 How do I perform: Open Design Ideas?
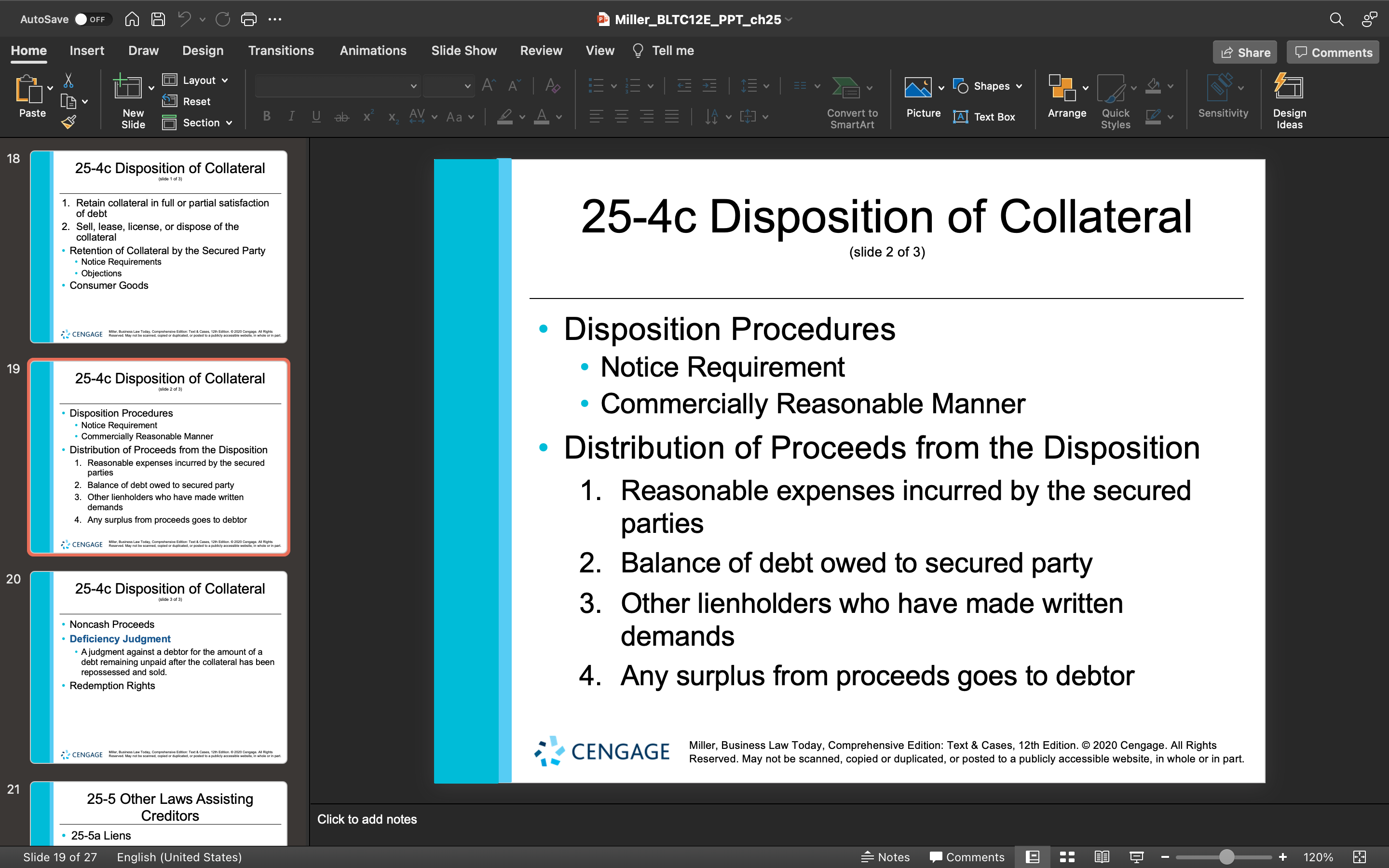1289,101
